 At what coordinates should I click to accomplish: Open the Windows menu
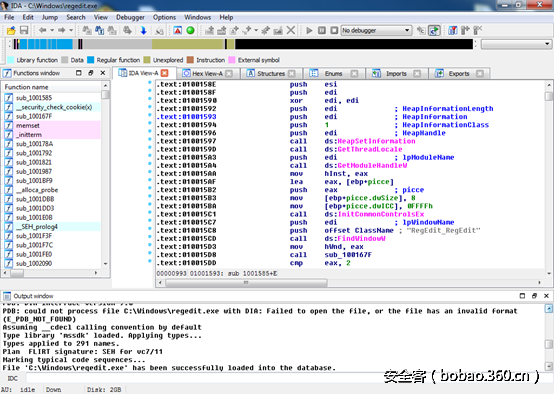[x=198, y=17]
